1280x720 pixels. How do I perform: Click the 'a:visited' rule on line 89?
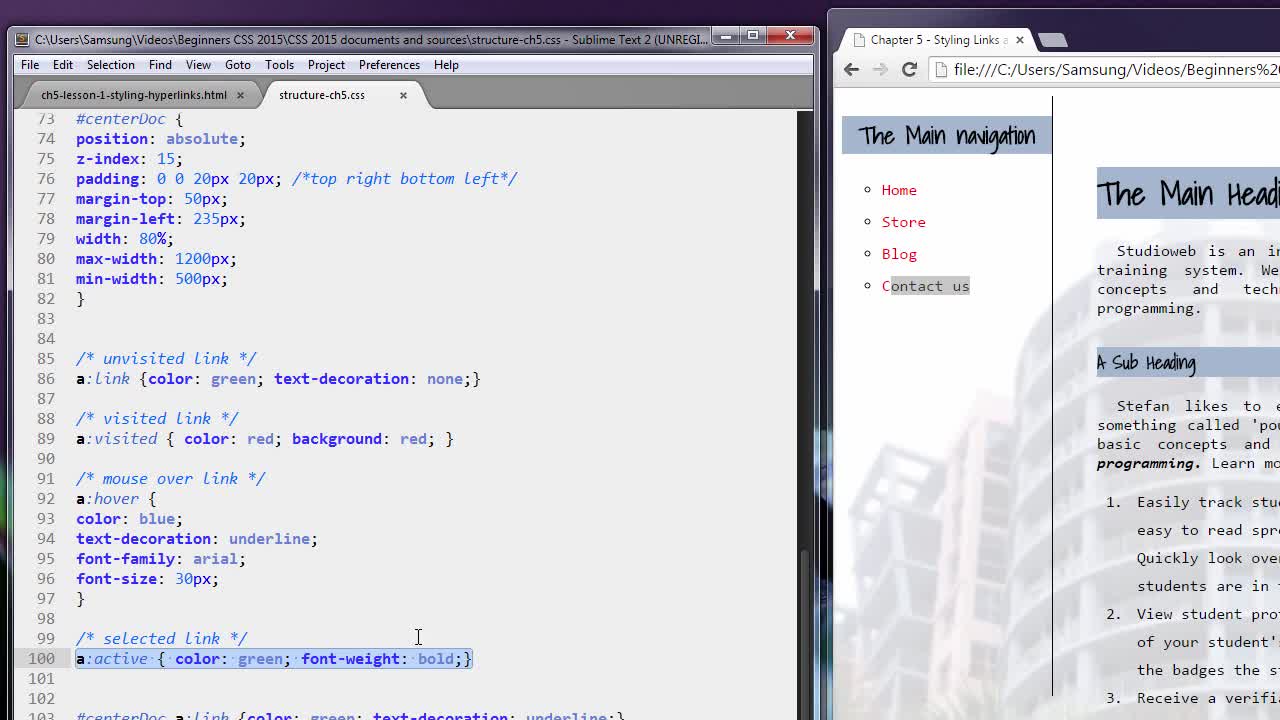click(264, 439)
